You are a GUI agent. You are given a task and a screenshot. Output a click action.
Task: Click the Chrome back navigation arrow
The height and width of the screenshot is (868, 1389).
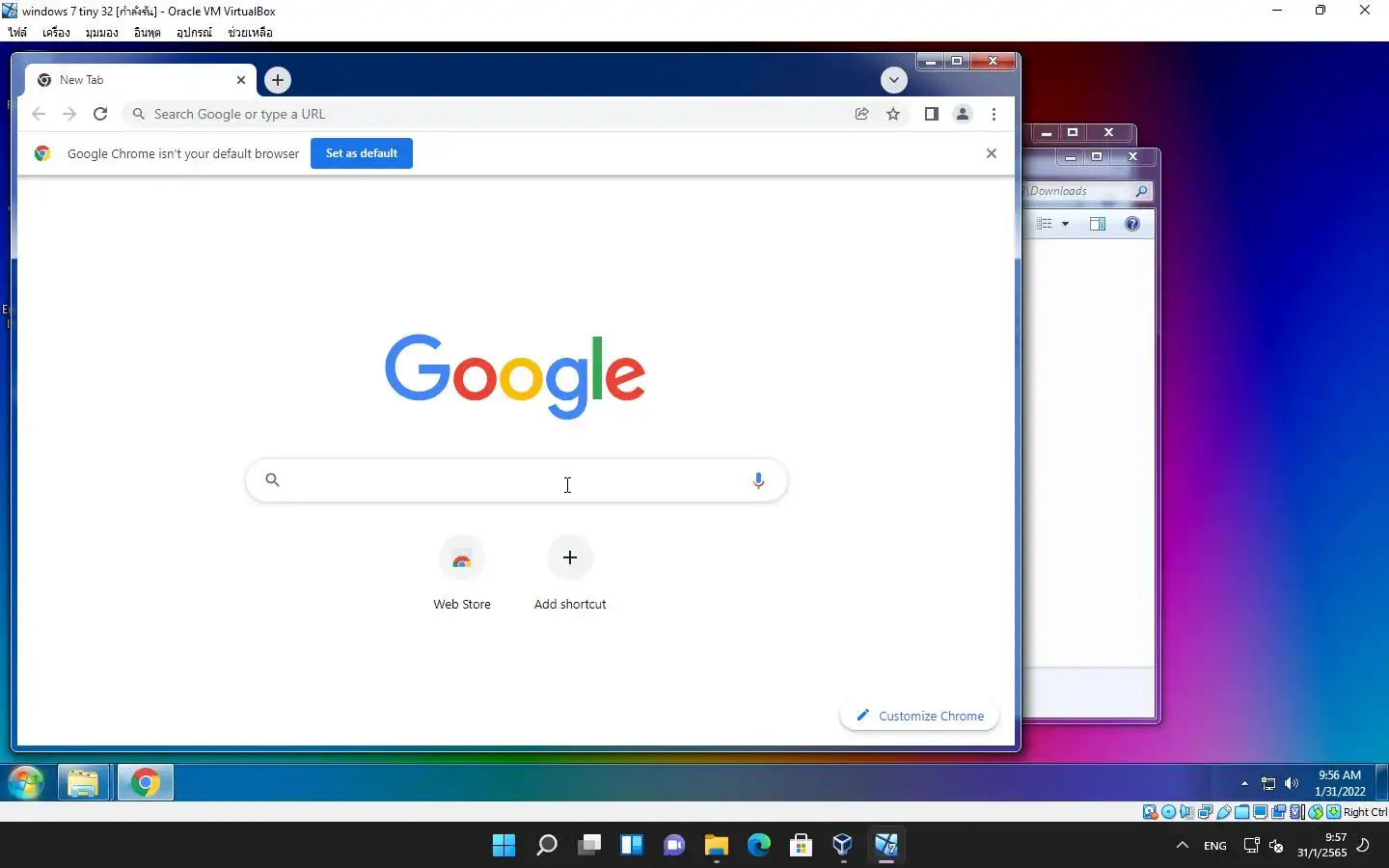(39, 114)
